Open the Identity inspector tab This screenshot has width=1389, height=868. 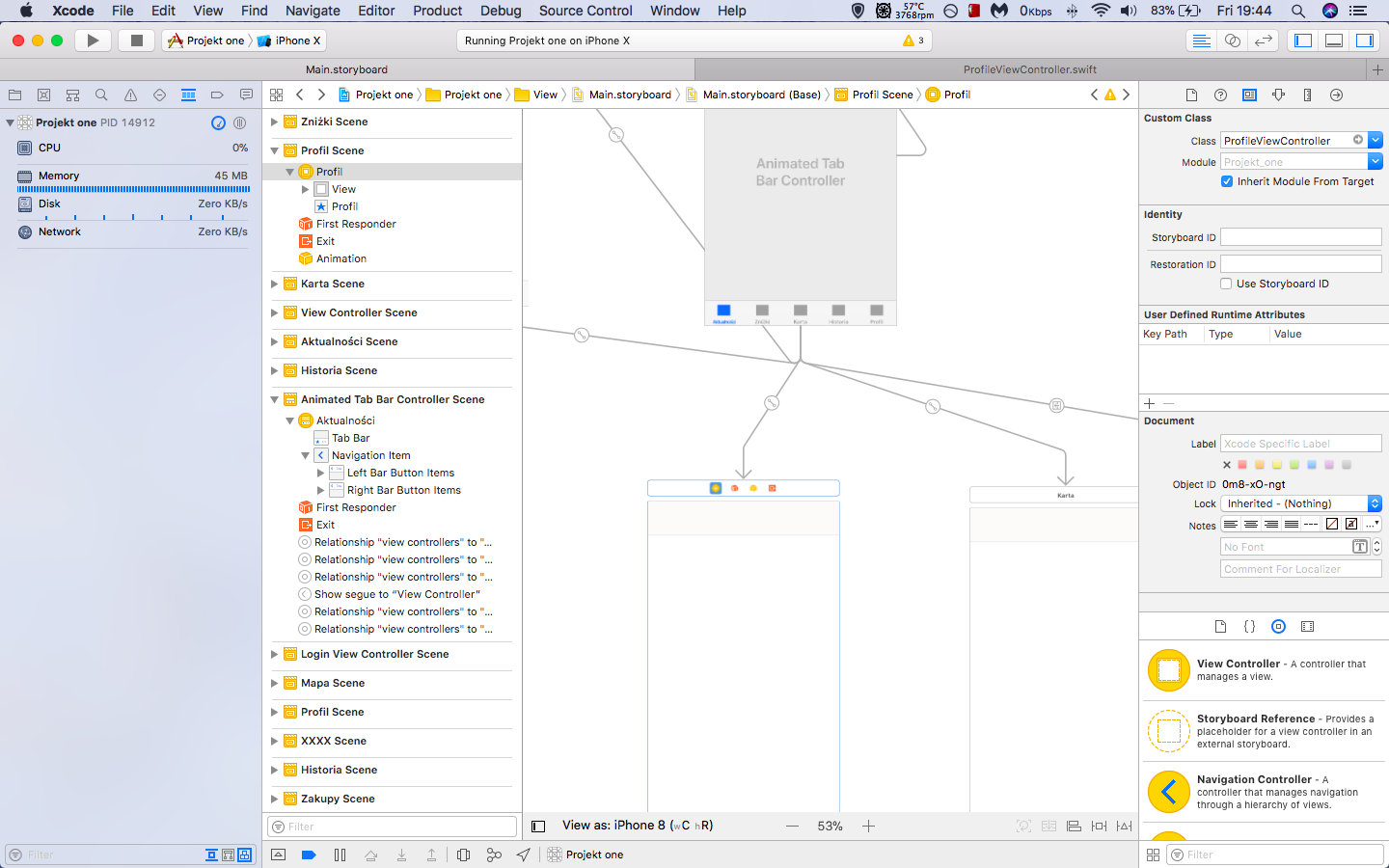click(x=1249, y=95)
